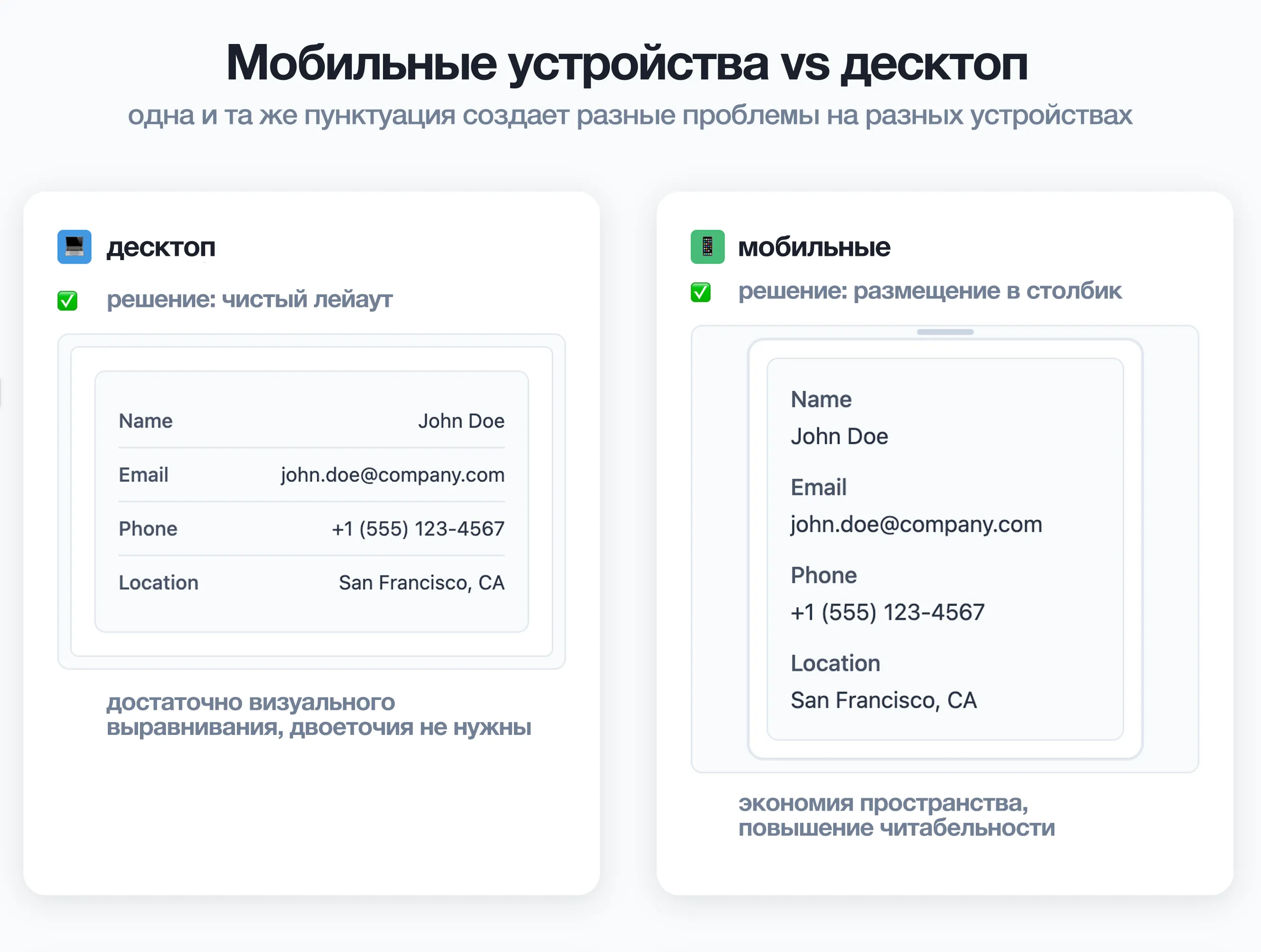Click john.doe@company.com in the desktop layout
This screenshot has height=952, width=1261.
point(392,474)
